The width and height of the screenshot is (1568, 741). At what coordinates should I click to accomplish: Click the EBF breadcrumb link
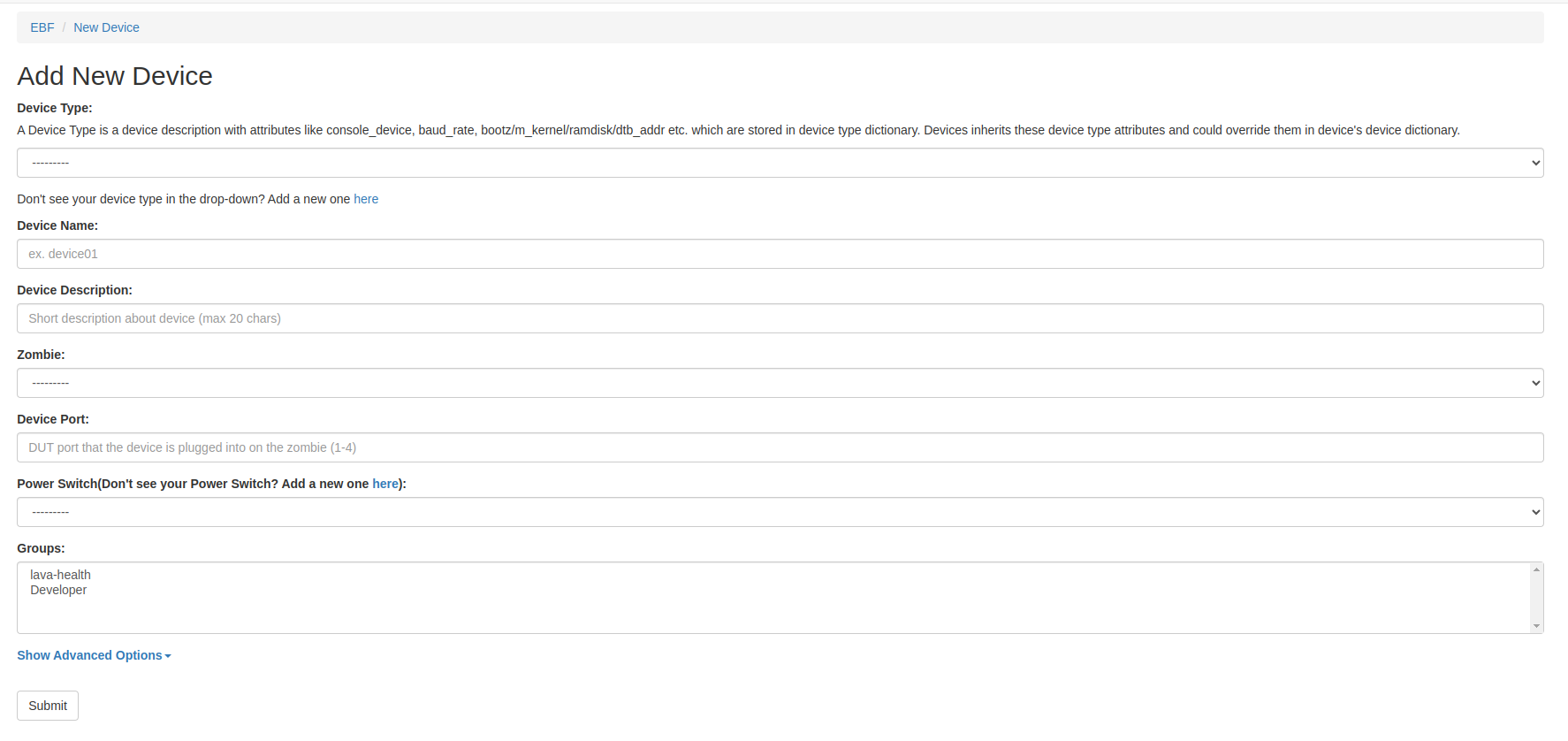click(x=42, y=27)
